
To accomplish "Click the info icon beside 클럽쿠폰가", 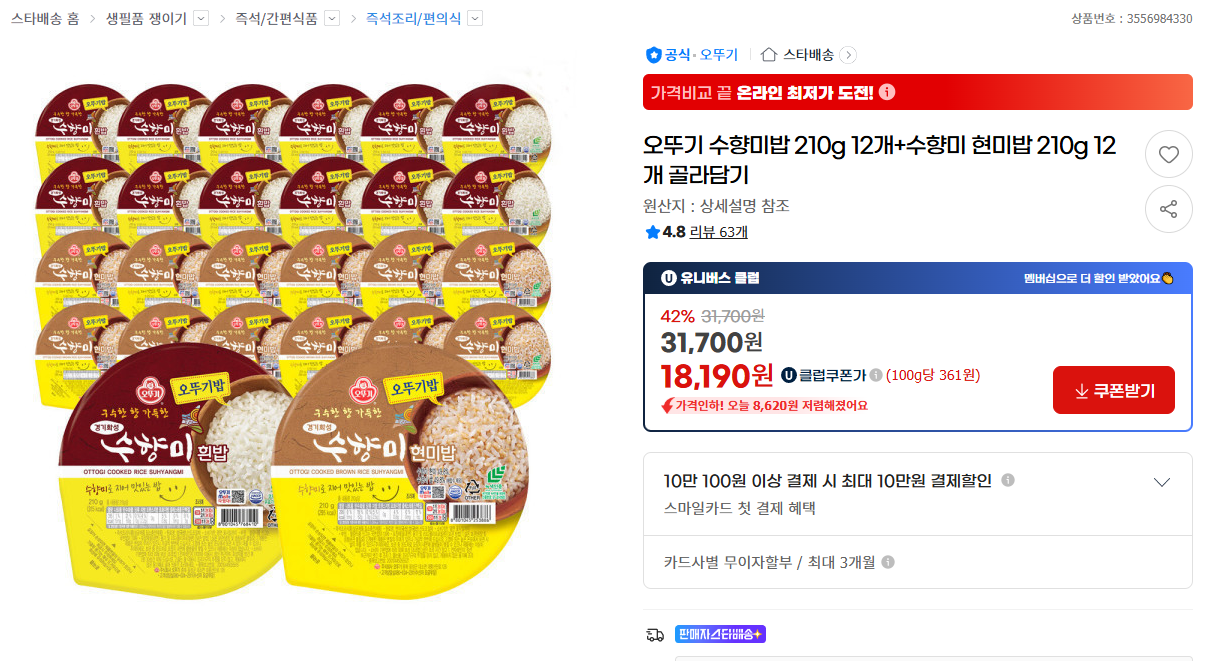I will pos(875,375).
